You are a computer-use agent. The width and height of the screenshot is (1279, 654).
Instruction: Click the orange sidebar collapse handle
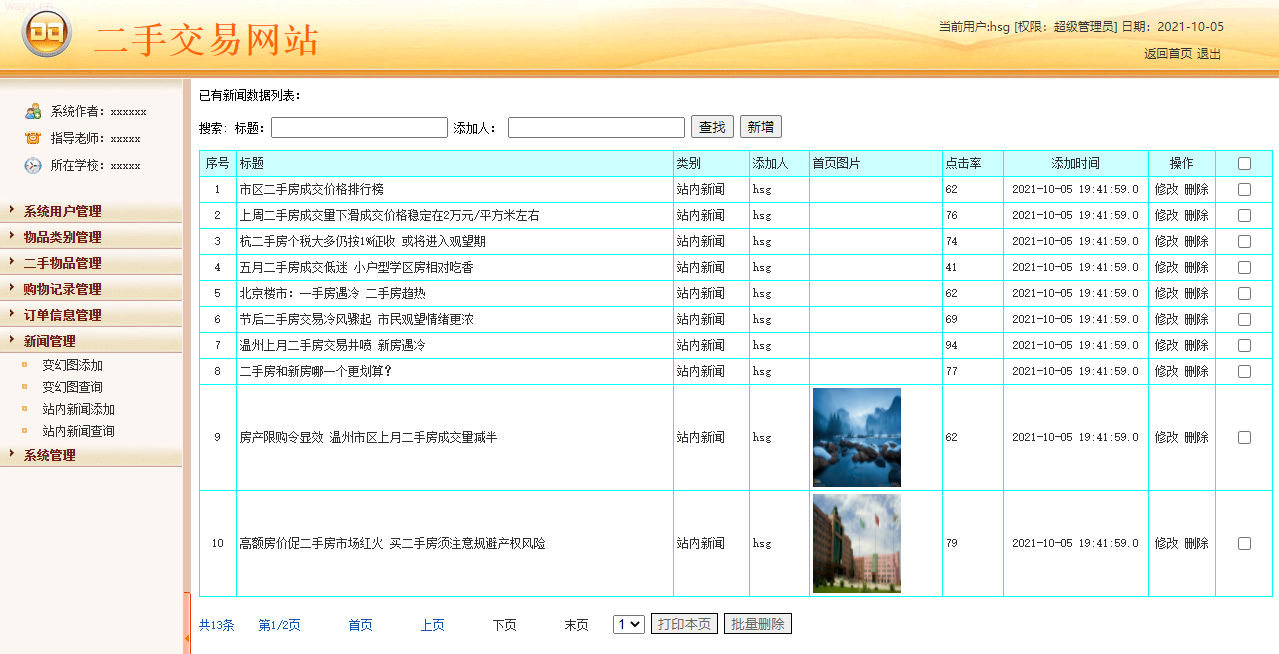coord(187,620)
